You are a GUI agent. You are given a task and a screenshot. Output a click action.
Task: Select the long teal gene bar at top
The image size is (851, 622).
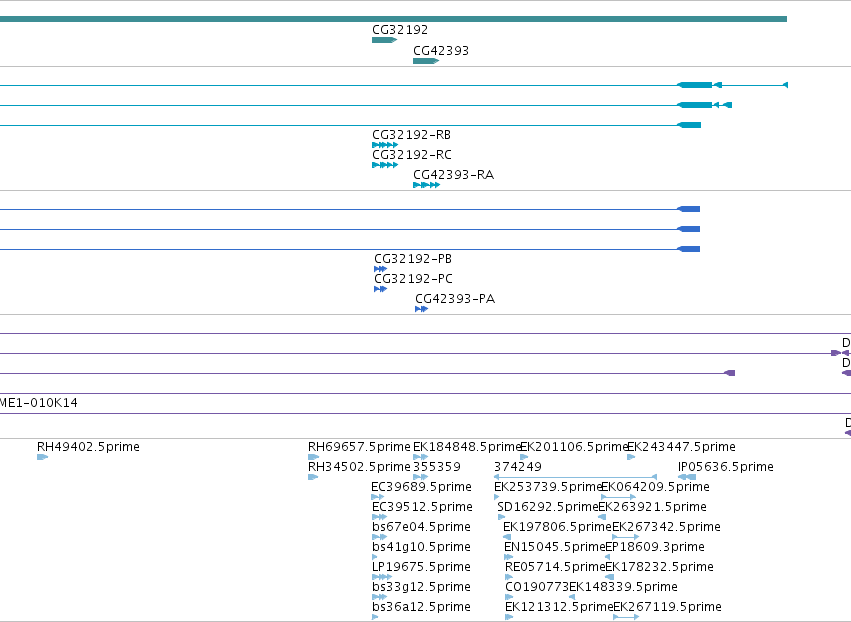click(393, 19)
